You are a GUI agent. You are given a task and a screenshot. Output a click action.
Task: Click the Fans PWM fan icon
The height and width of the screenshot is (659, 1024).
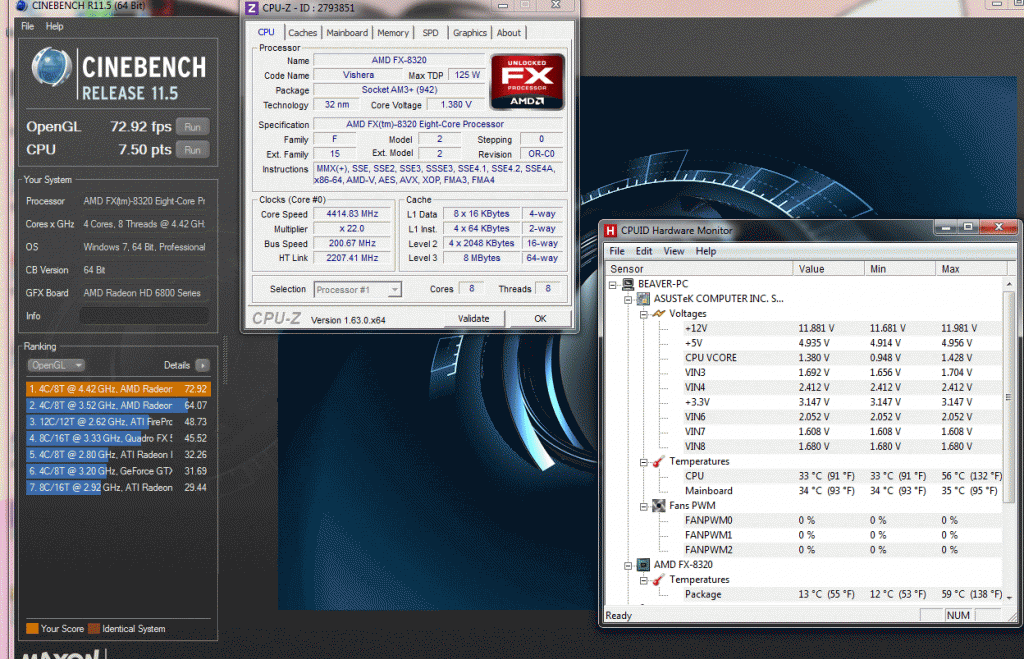coord(659,506)
